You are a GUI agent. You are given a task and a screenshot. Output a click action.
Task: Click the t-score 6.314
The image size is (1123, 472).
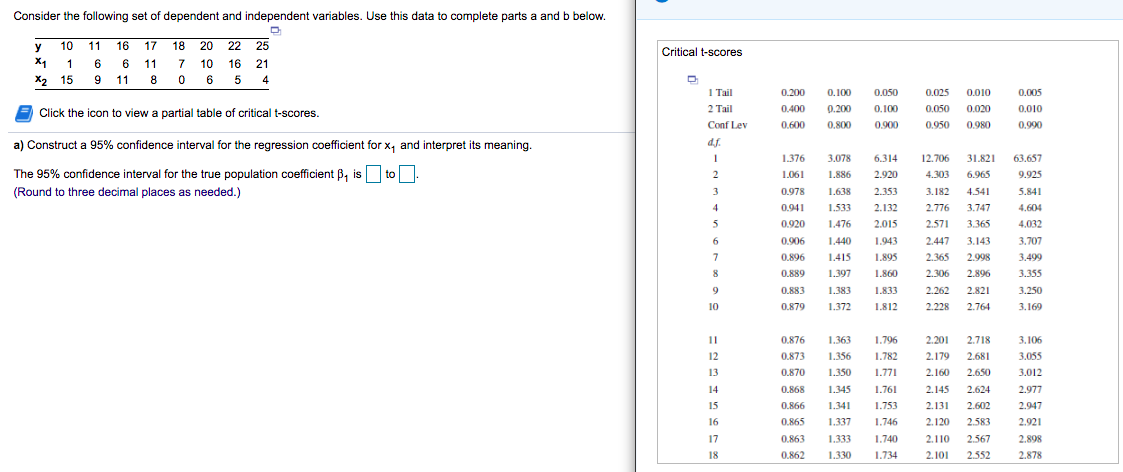pos(887,158)
